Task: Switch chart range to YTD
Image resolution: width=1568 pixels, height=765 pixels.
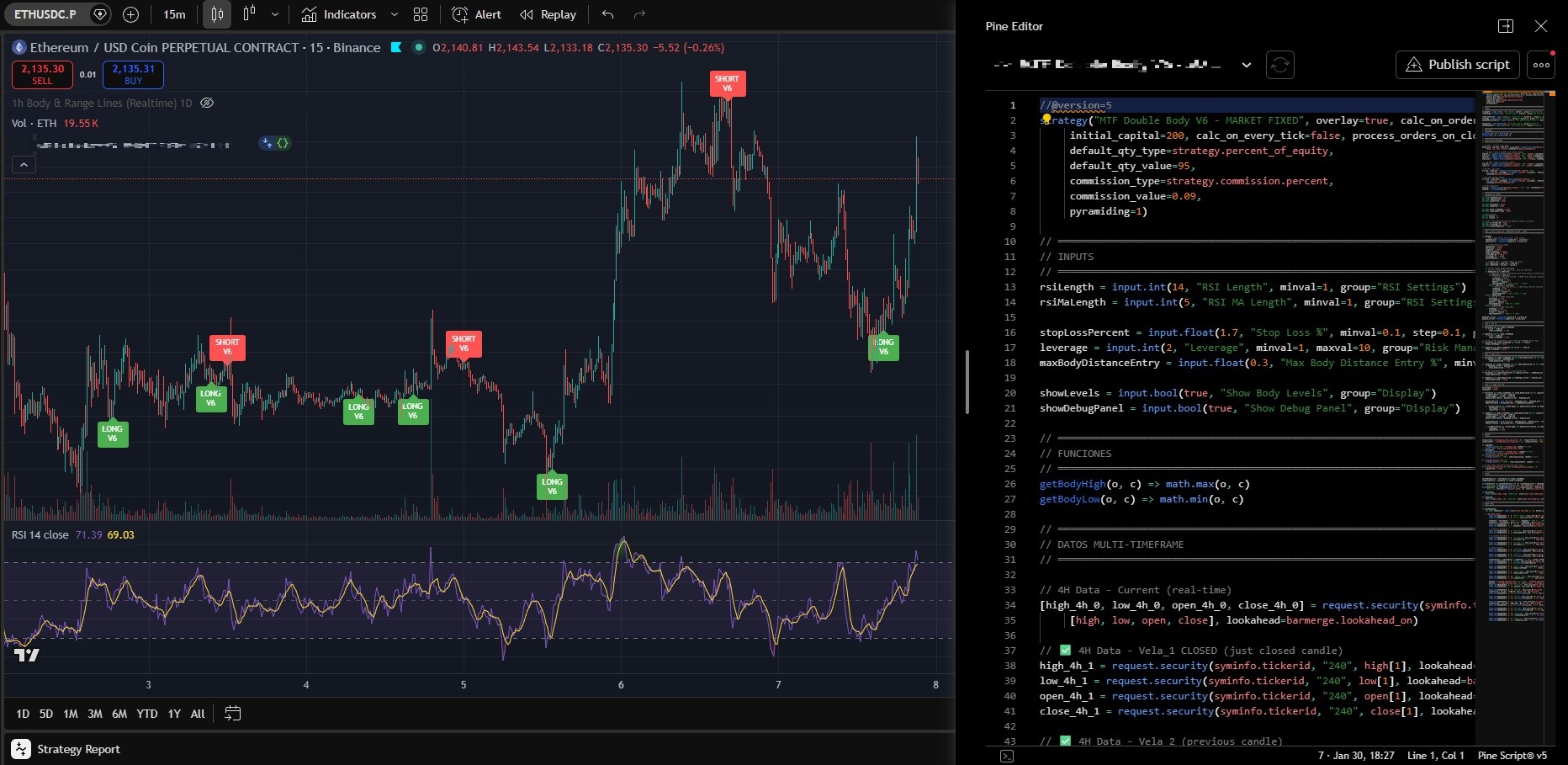Action: click(x=146, y=713)
